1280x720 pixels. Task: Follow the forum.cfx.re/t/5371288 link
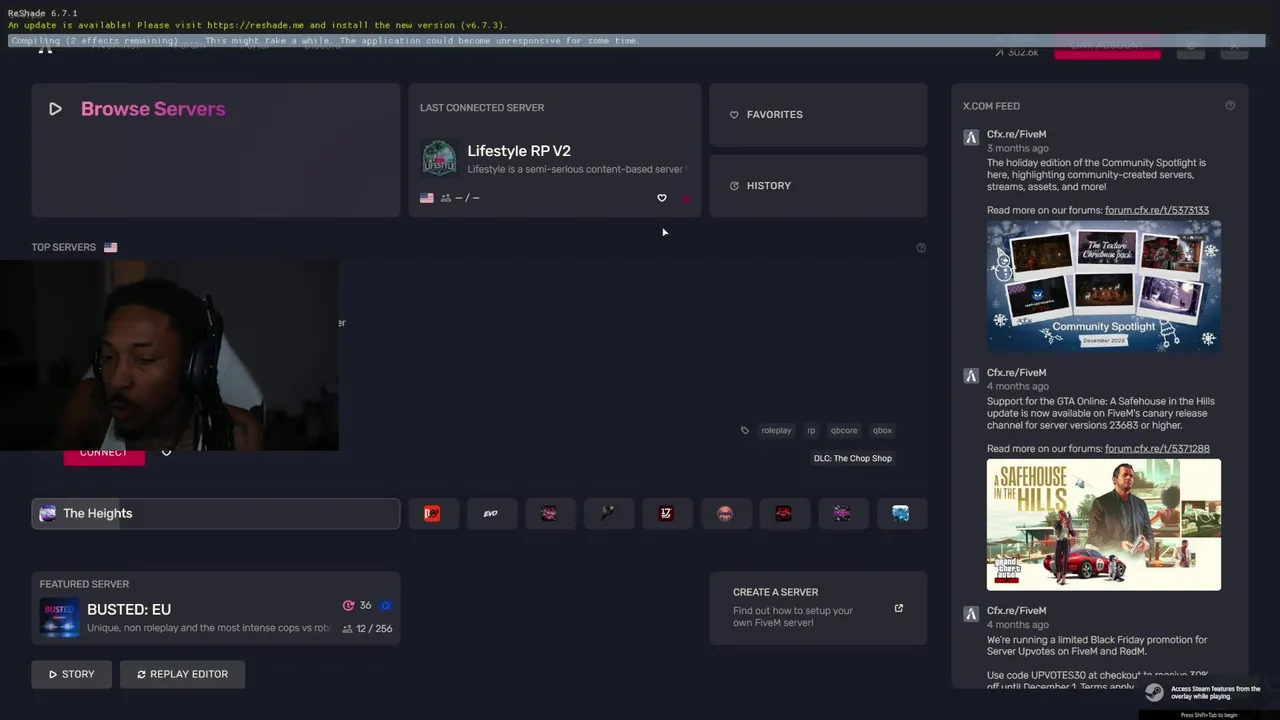[1157, 449]
